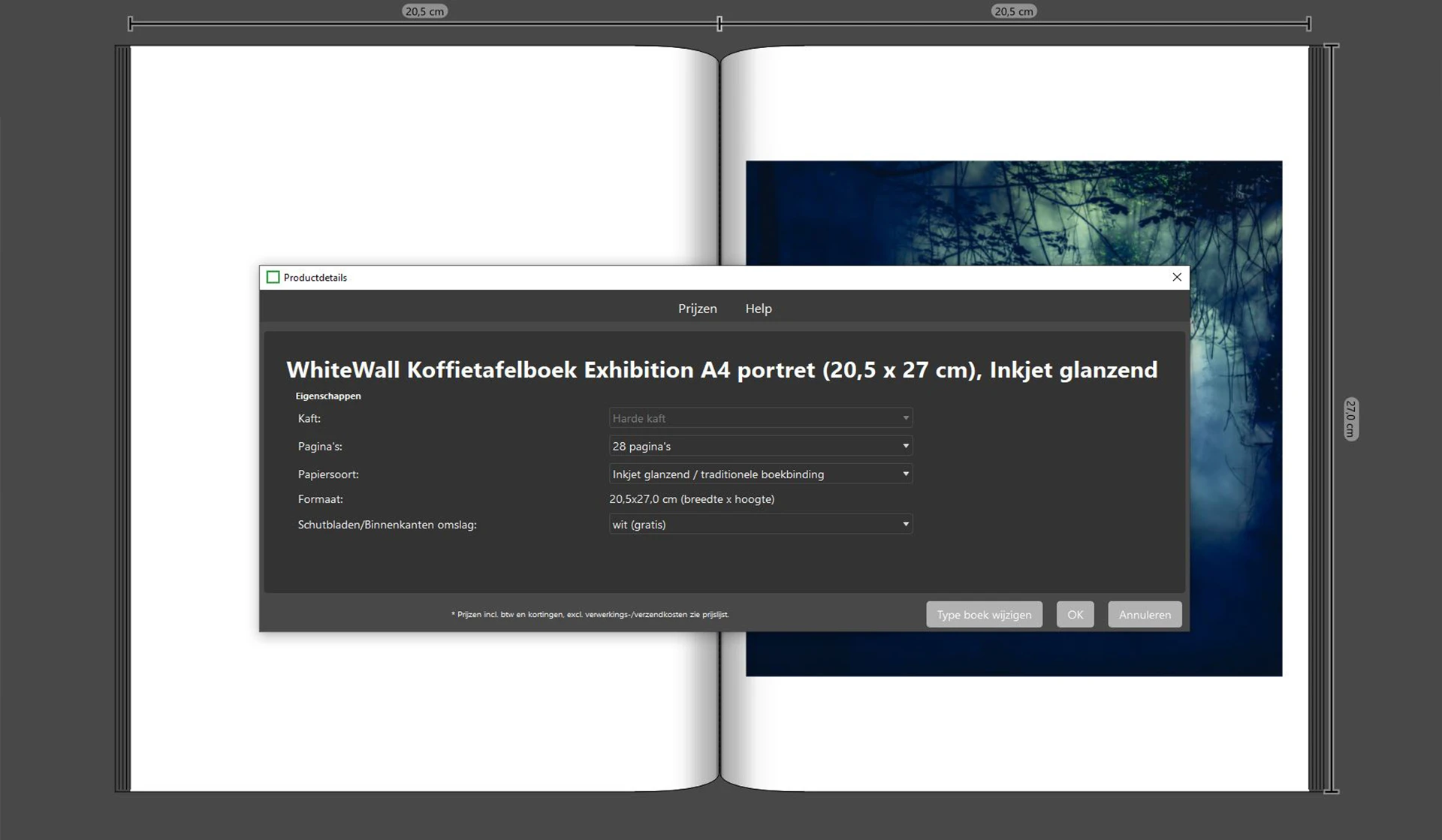Open the Prijzen tab
Image resolution: width=1442 pixels, height=840 pixels.
[x=697, y=309]
